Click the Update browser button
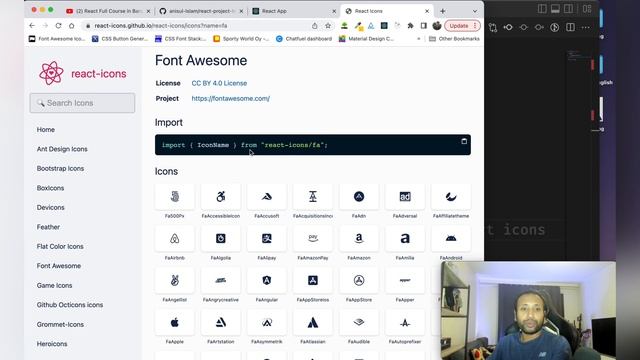The height and width of the screenshot is (360, 640). [x=462, y=26]
